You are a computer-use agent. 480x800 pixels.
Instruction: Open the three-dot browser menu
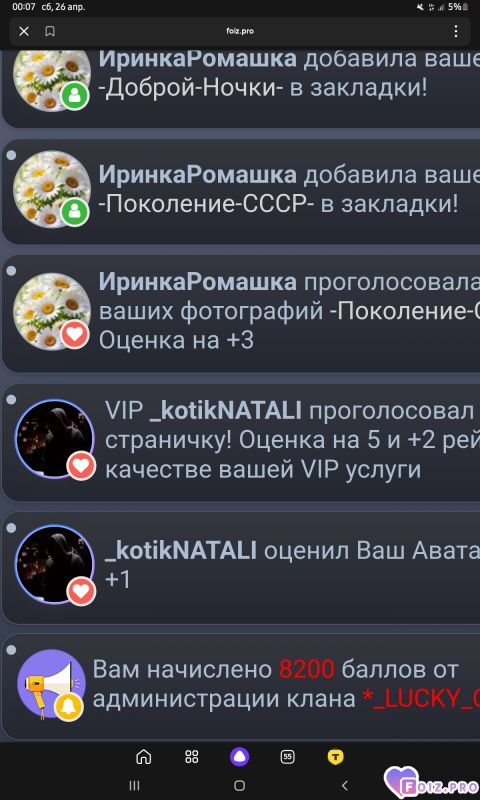456,32
